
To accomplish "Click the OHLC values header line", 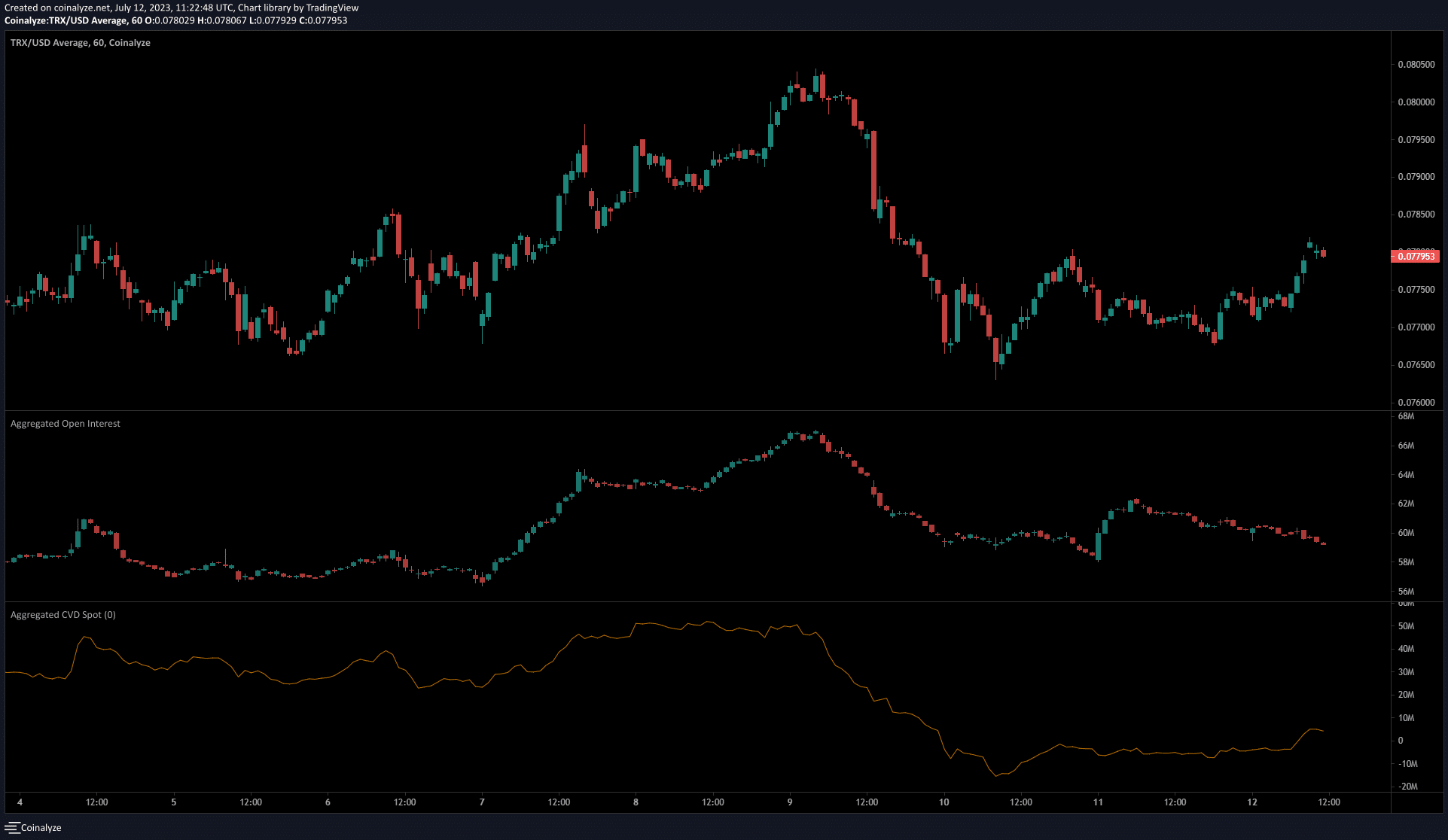I will tap(176, 21).
